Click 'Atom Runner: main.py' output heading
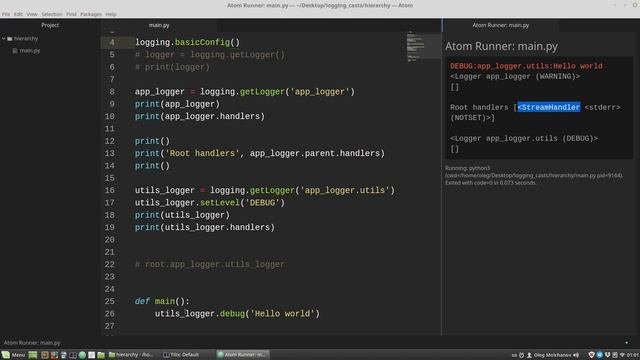The image size is (640, 360). [x=501, y=46]
